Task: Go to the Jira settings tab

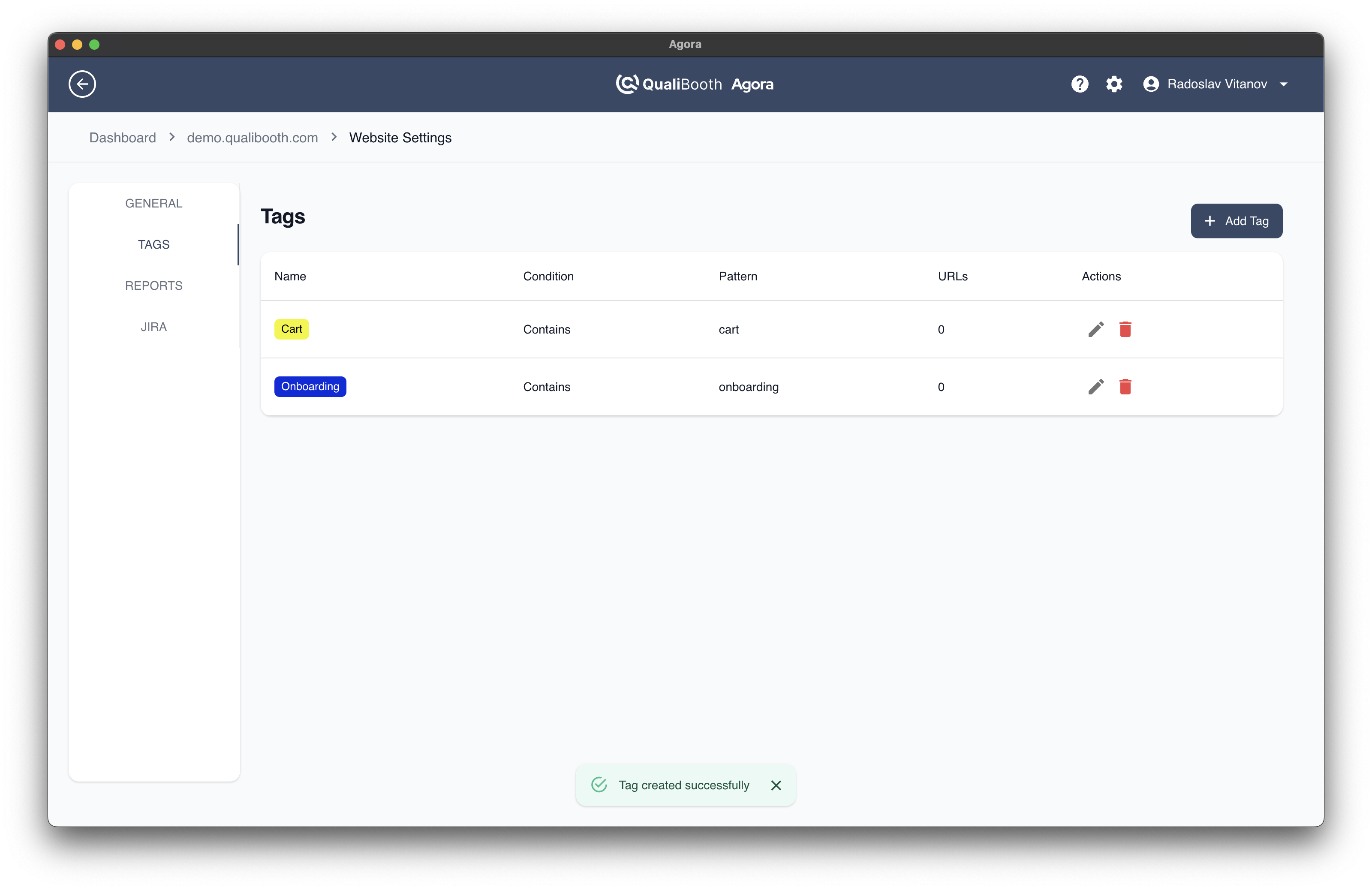Action: pos(153,327)
